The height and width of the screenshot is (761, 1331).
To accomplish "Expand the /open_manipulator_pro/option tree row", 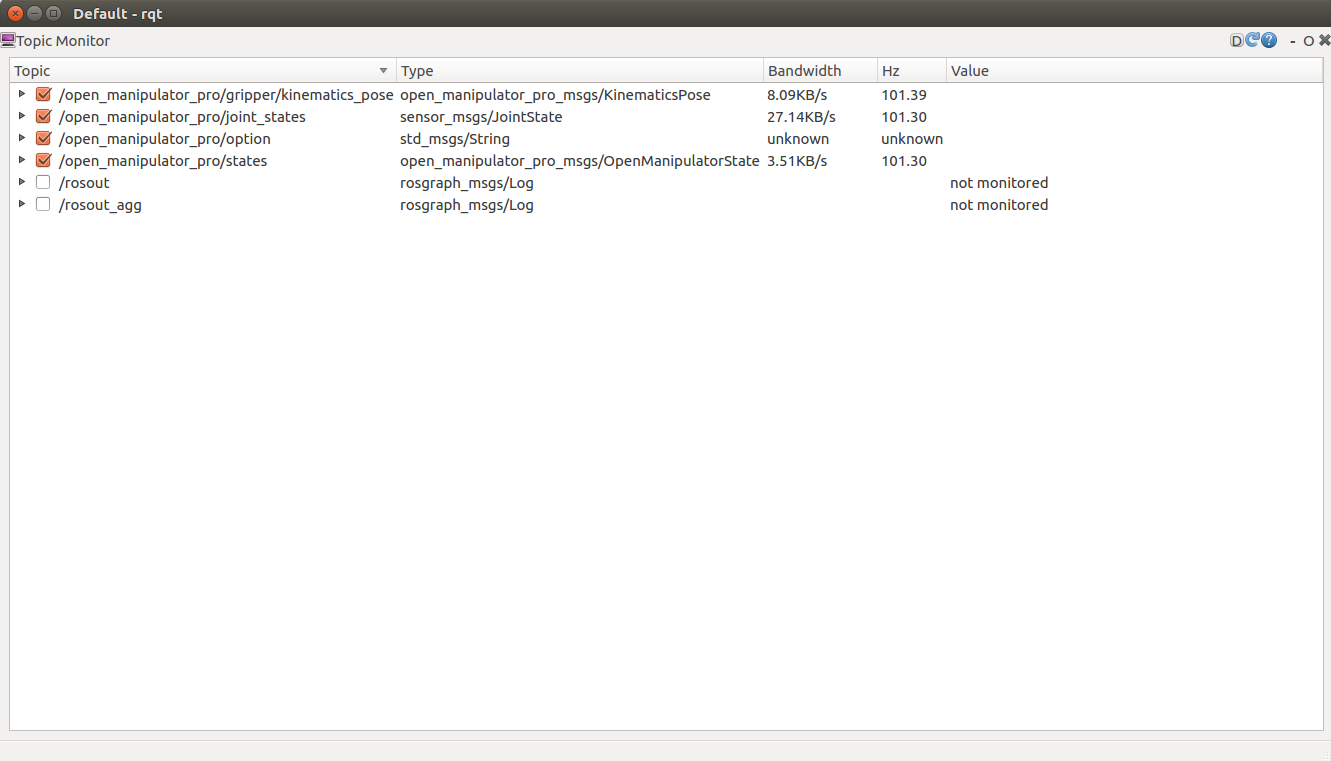I will (22, 139).
